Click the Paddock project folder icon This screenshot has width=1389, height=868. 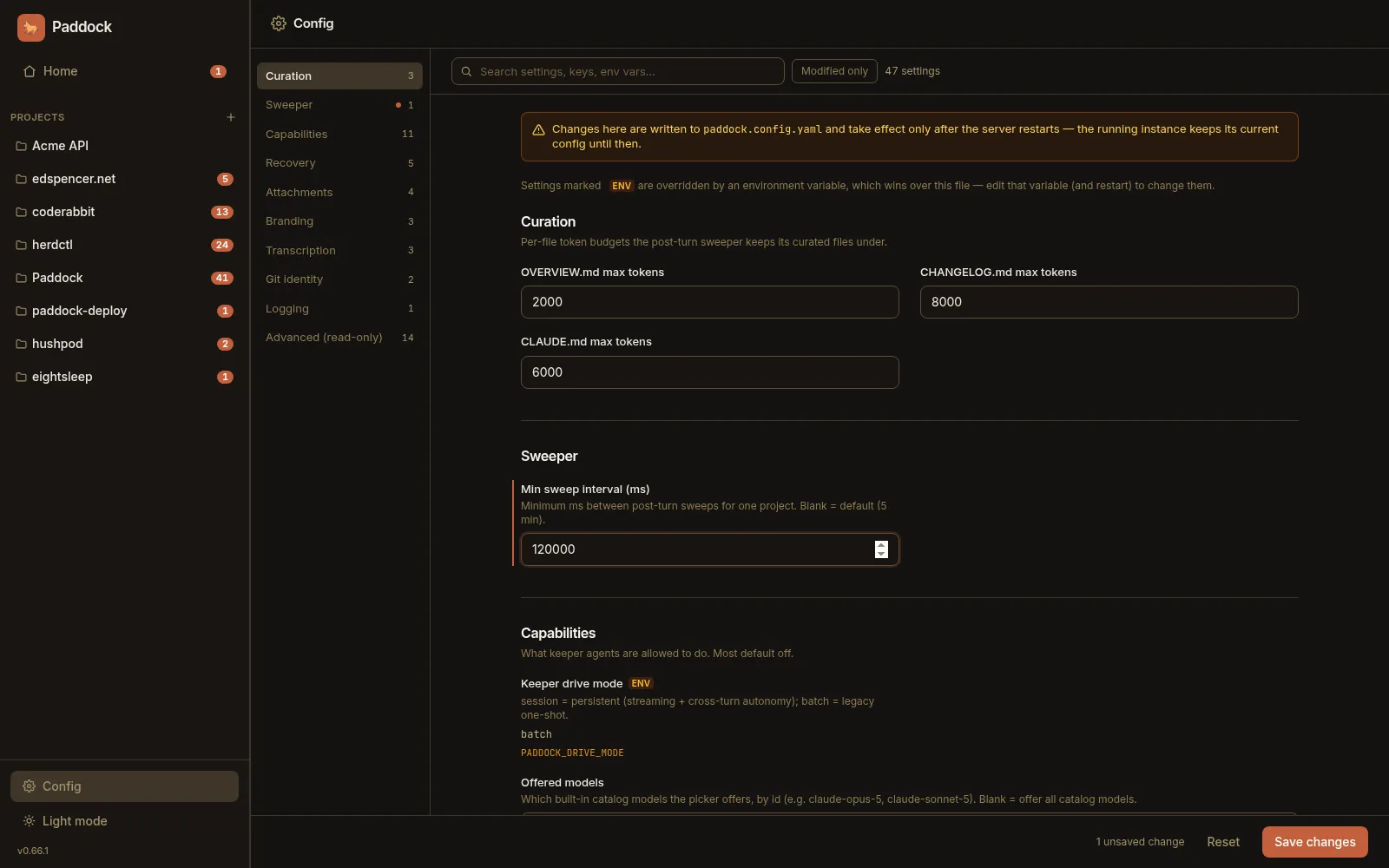pos(21,278)
